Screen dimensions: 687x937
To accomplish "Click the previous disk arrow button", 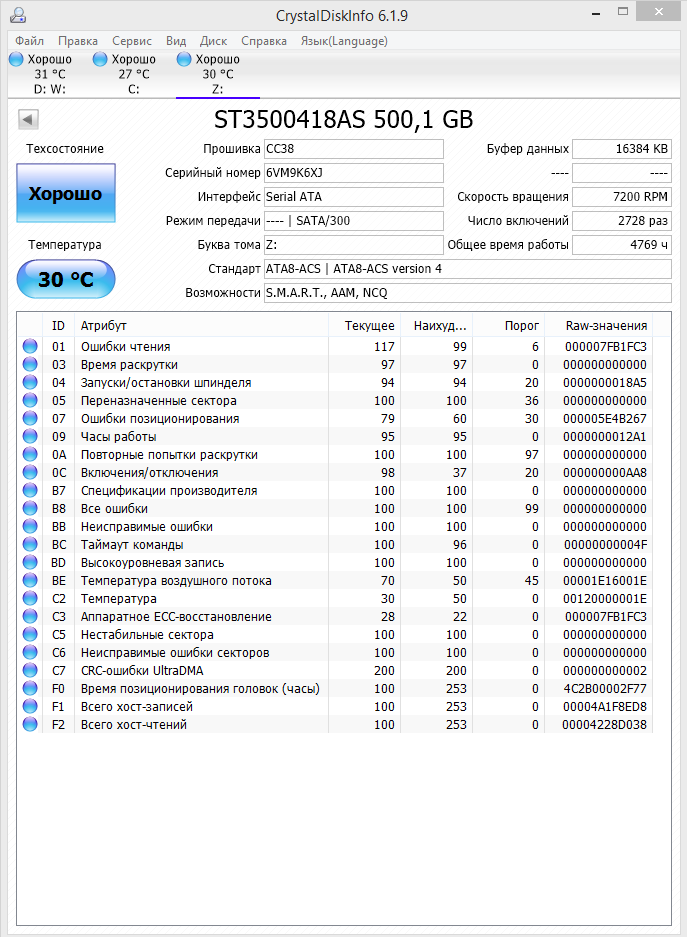I will pyautogui.click(x=28, y=119).
